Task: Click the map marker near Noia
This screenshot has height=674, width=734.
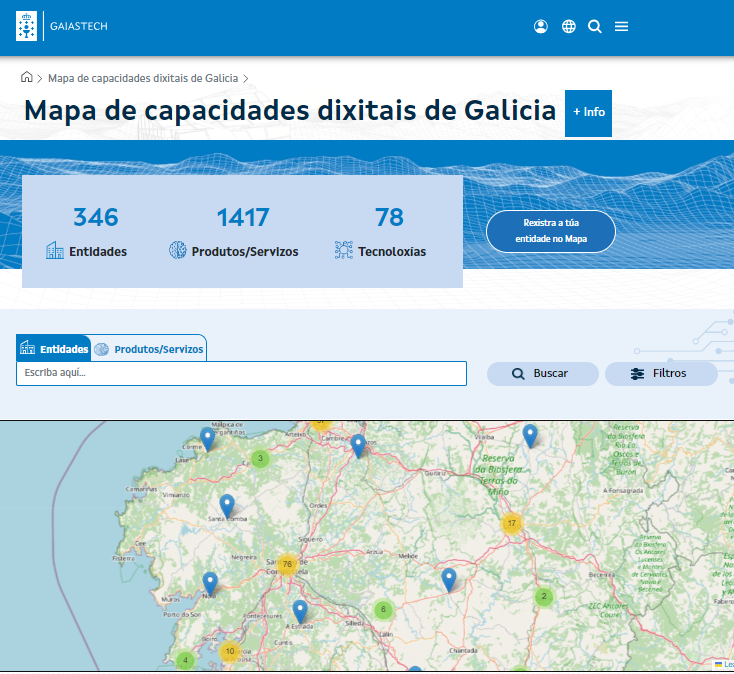Action: [210, 584]
